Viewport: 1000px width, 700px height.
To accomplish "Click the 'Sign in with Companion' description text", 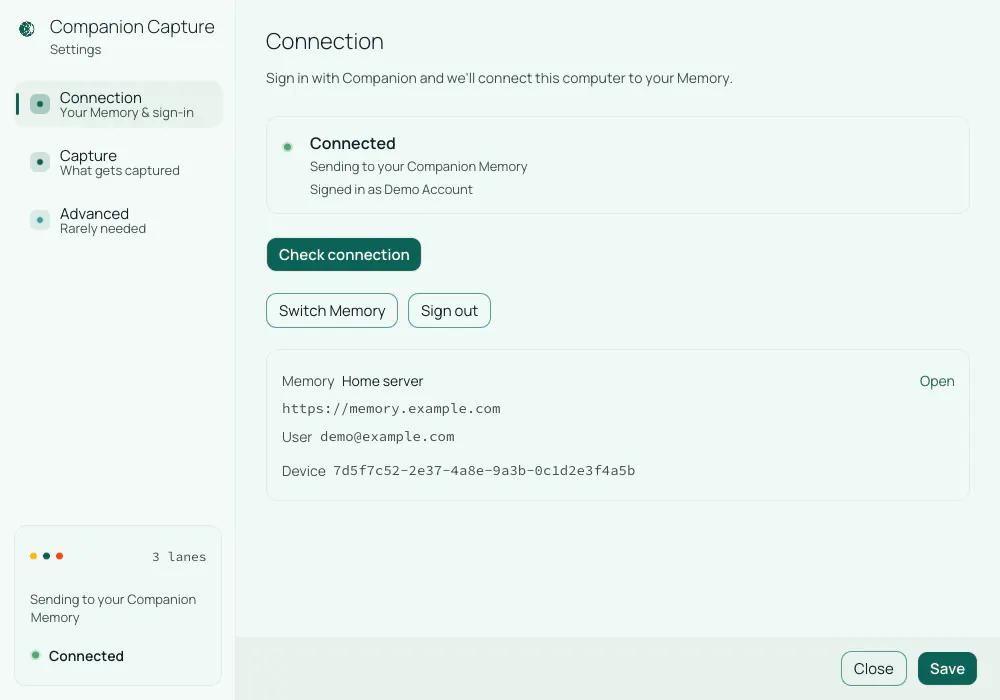I will pos(499,78).
